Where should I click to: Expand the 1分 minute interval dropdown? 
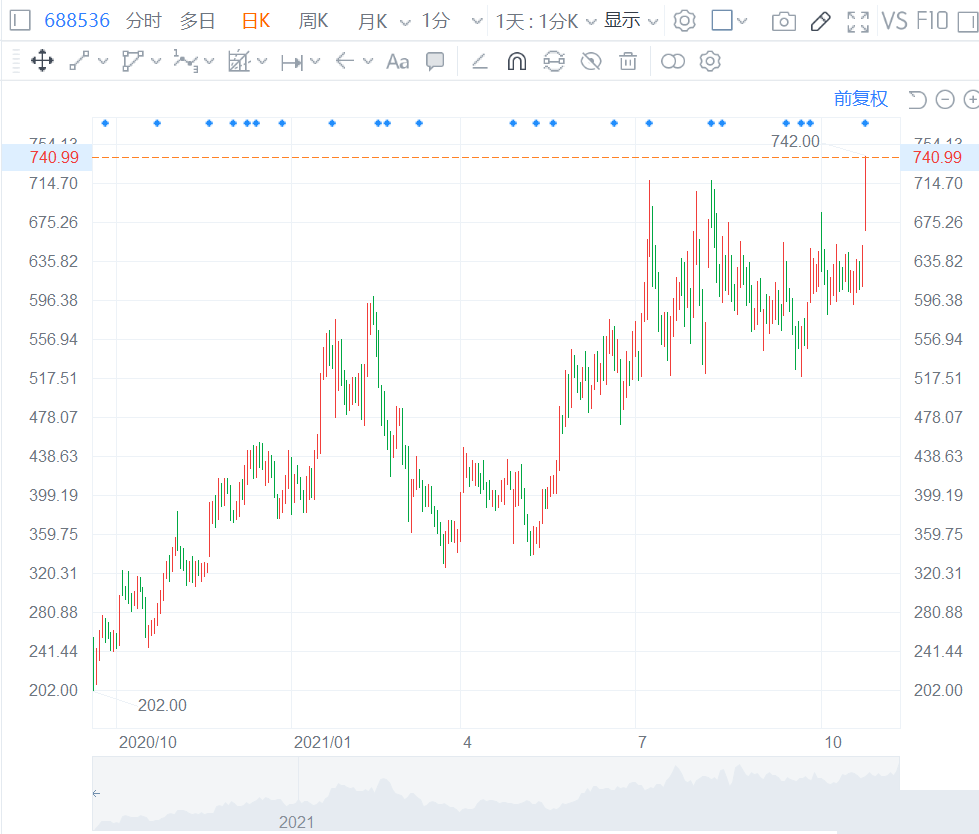(x=445, y=21)
